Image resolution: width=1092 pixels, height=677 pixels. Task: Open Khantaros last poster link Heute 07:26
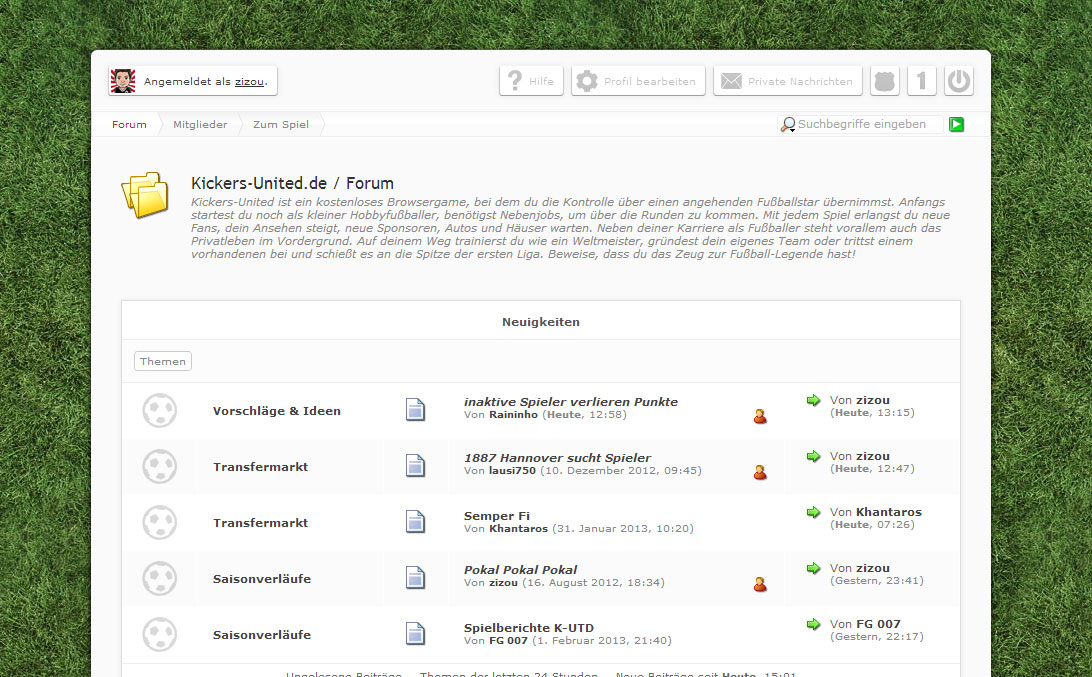[x=889, y=512]
